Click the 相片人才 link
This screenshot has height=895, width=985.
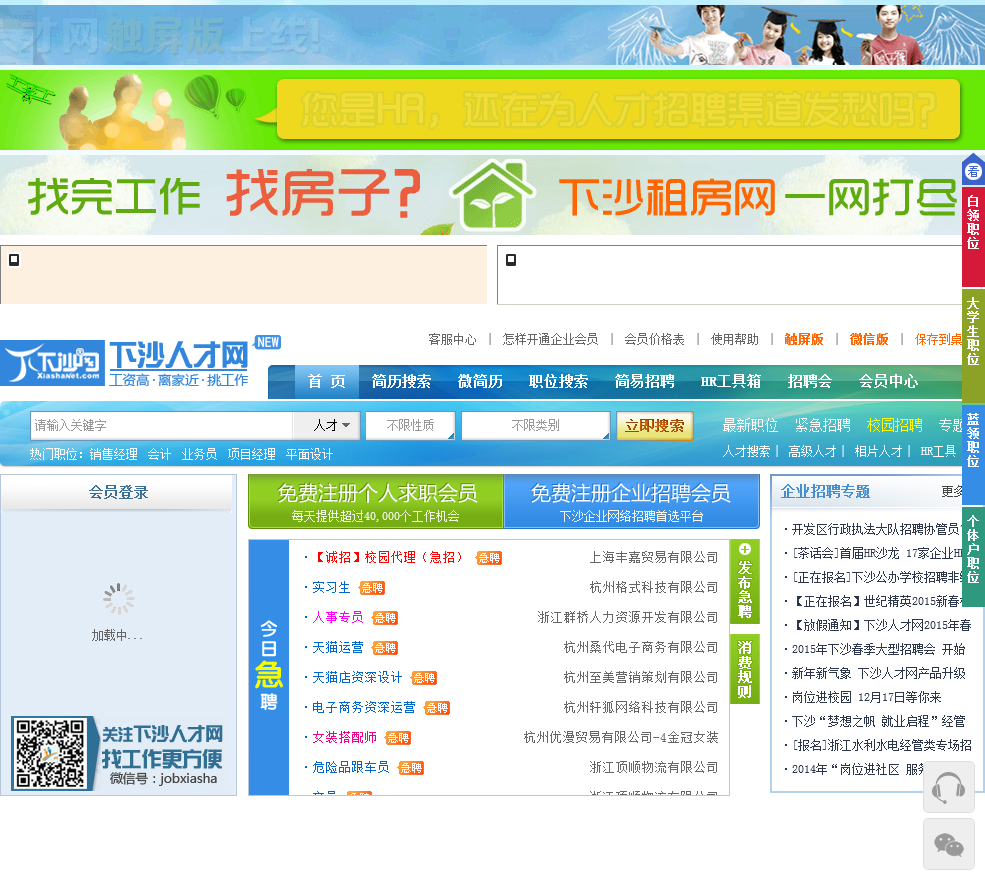tap(879, 452)
